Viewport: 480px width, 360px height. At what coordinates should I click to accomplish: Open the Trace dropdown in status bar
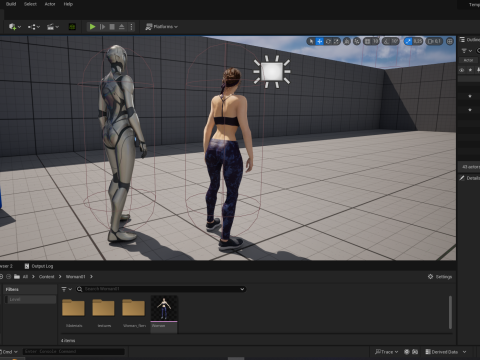[x=386, y=352]
